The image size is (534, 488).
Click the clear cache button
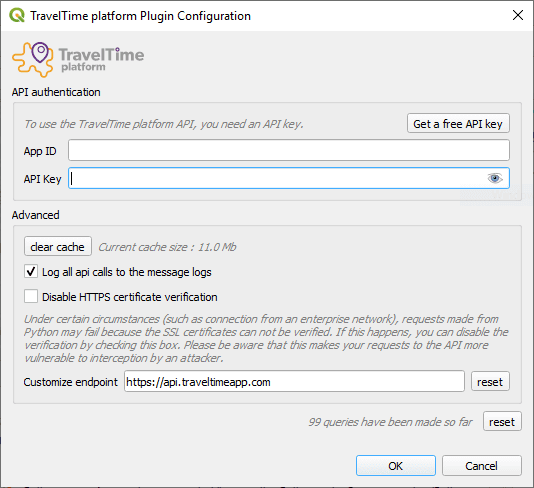pyautogui.click(x=58, y=246)
